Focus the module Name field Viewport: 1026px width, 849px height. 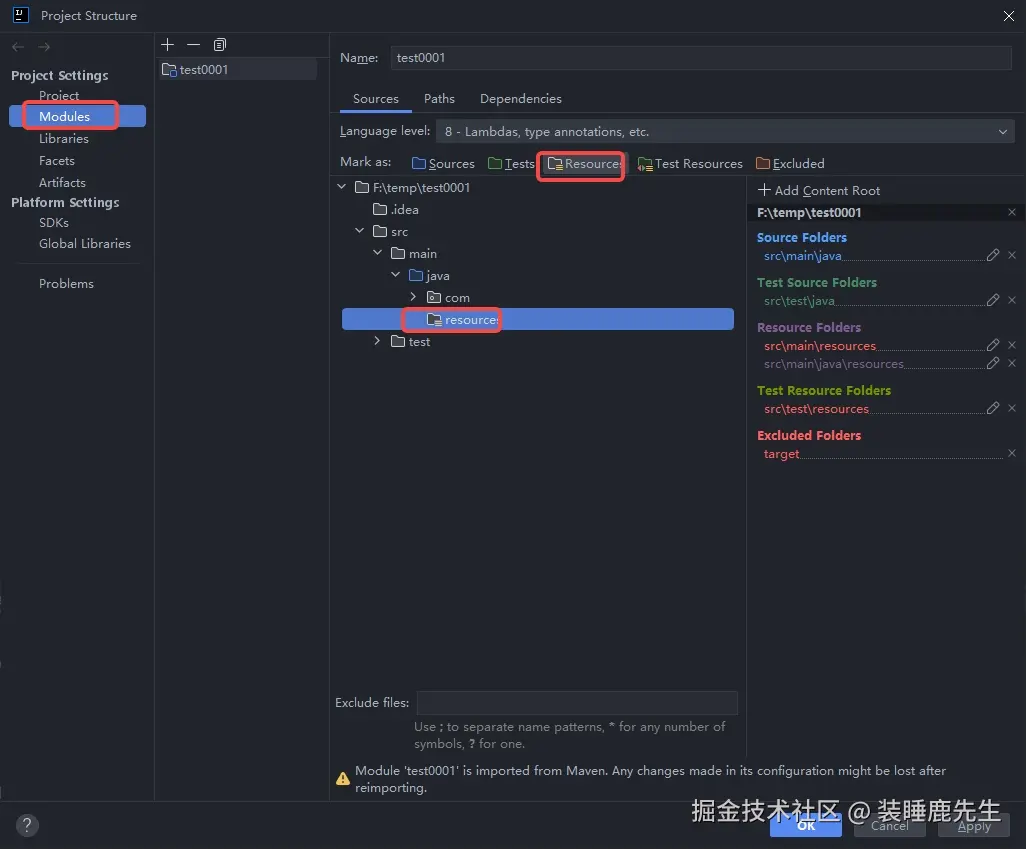[x=701, y=58]
